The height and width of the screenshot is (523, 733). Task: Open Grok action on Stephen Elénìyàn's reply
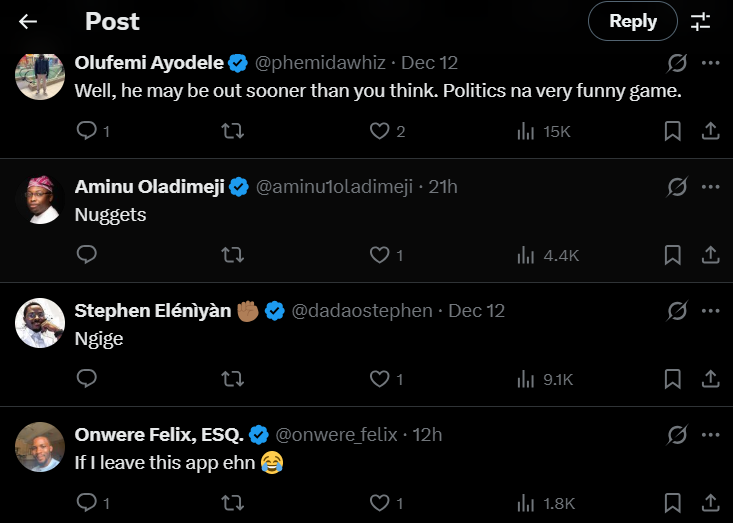[x=677, y=311]
